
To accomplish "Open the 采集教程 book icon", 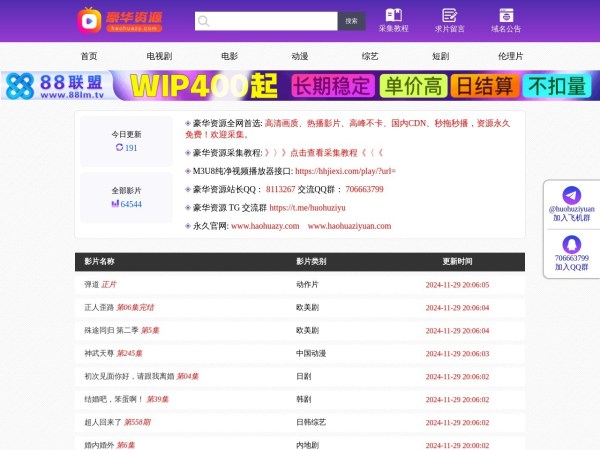I will pos(393,15).
